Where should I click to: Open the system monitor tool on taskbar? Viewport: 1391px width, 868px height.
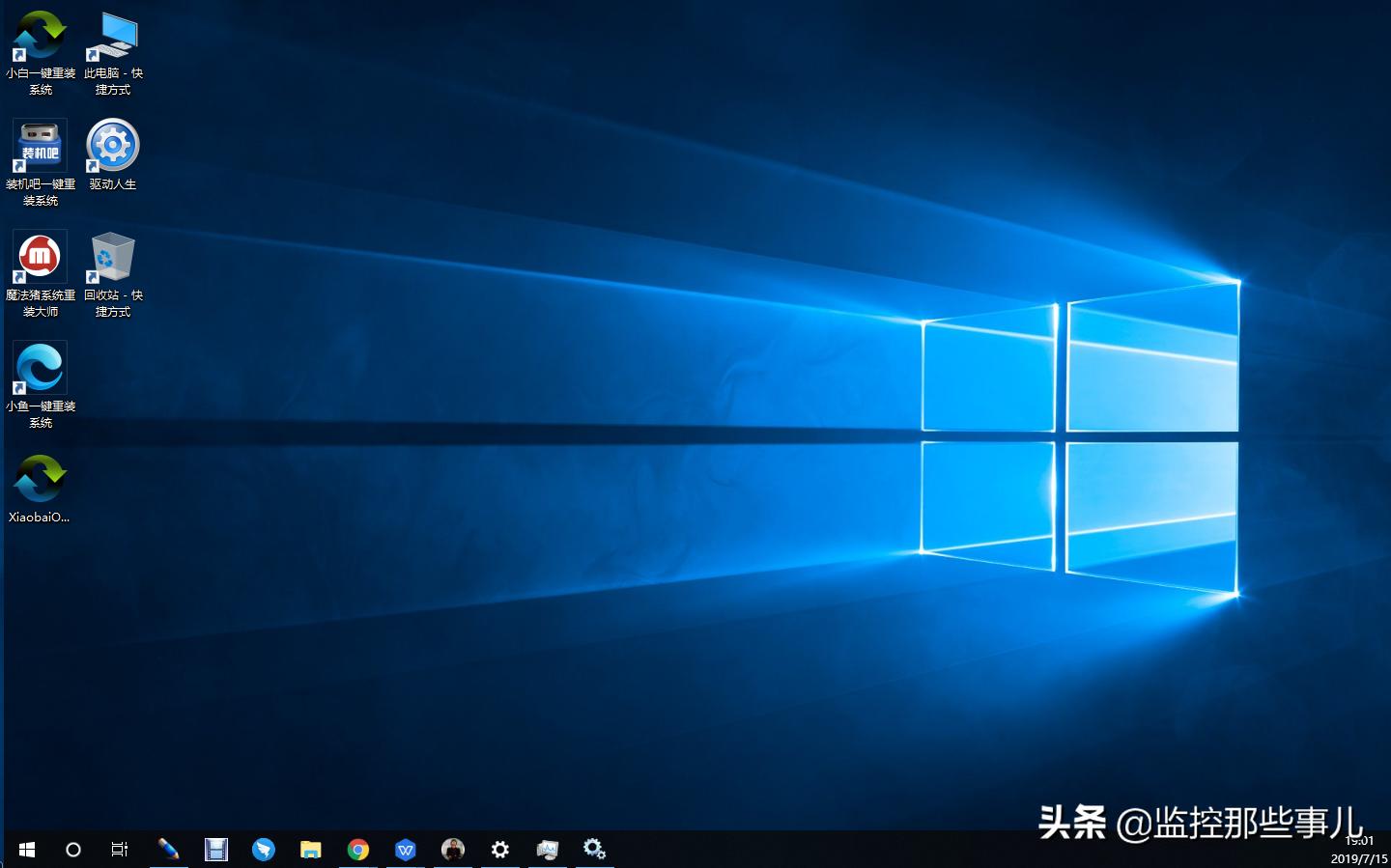click(x=548, y=849)
